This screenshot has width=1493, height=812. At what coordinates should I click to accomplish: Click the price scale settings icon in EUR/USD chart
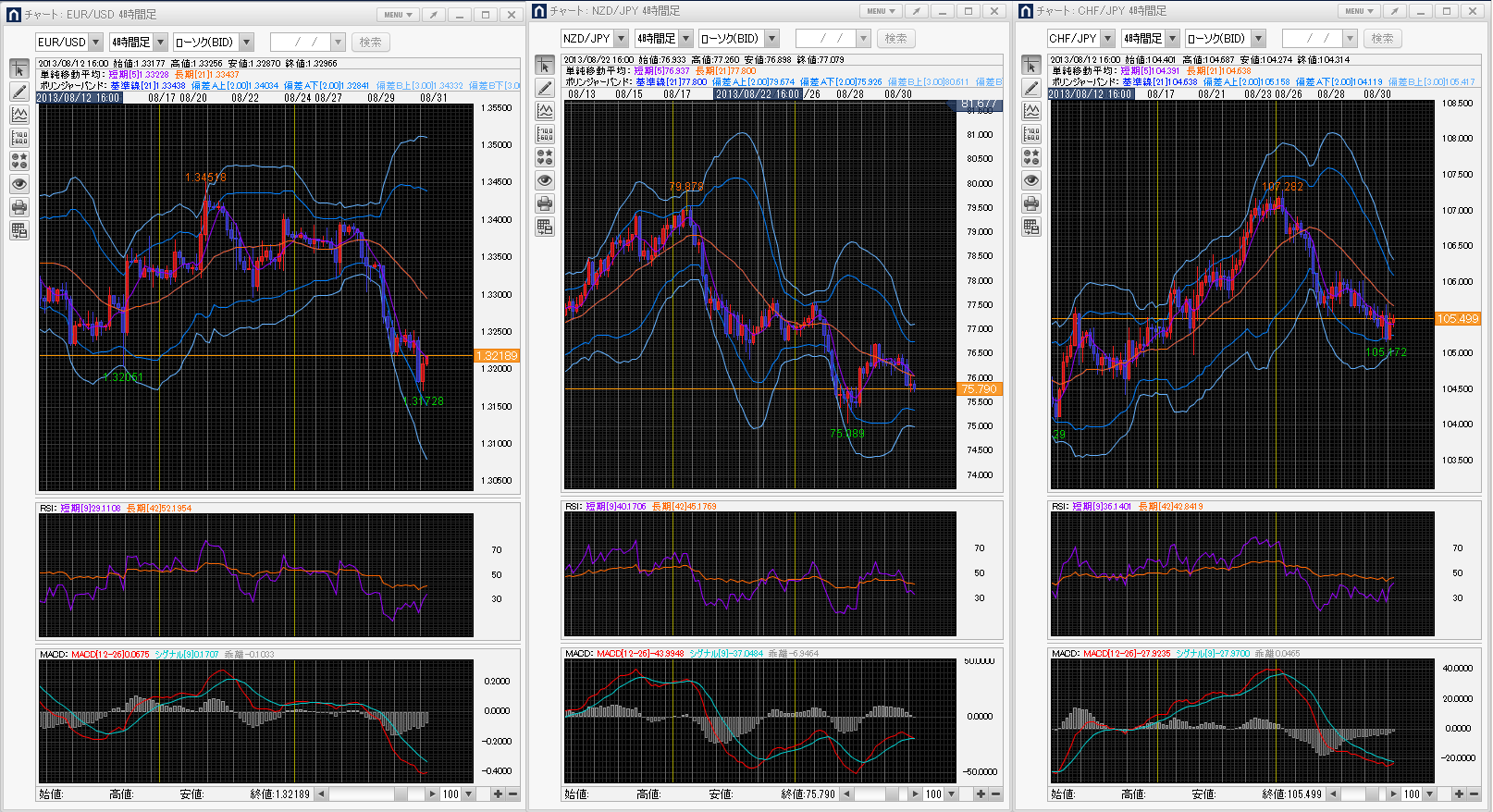pos(19,138)
